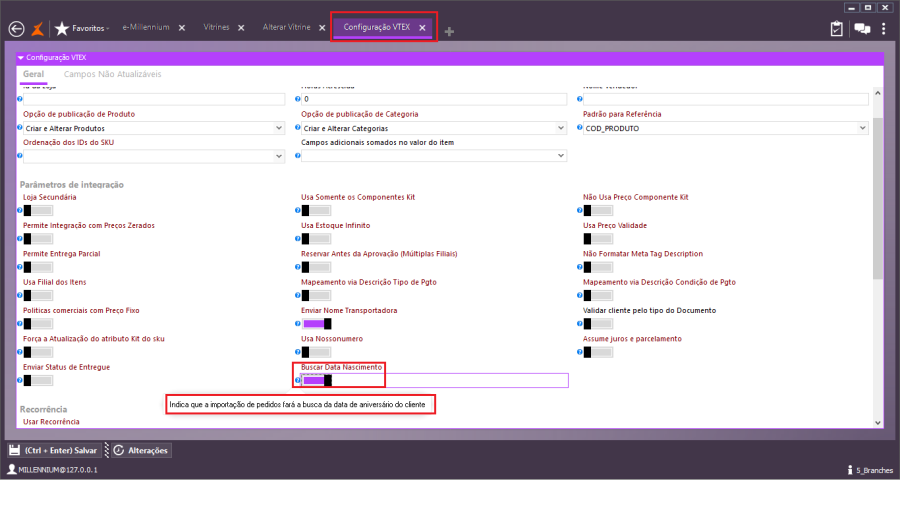Close the e-Millennium tab
Viewport: 900px width, 506px height.
[x=182, y=28]
